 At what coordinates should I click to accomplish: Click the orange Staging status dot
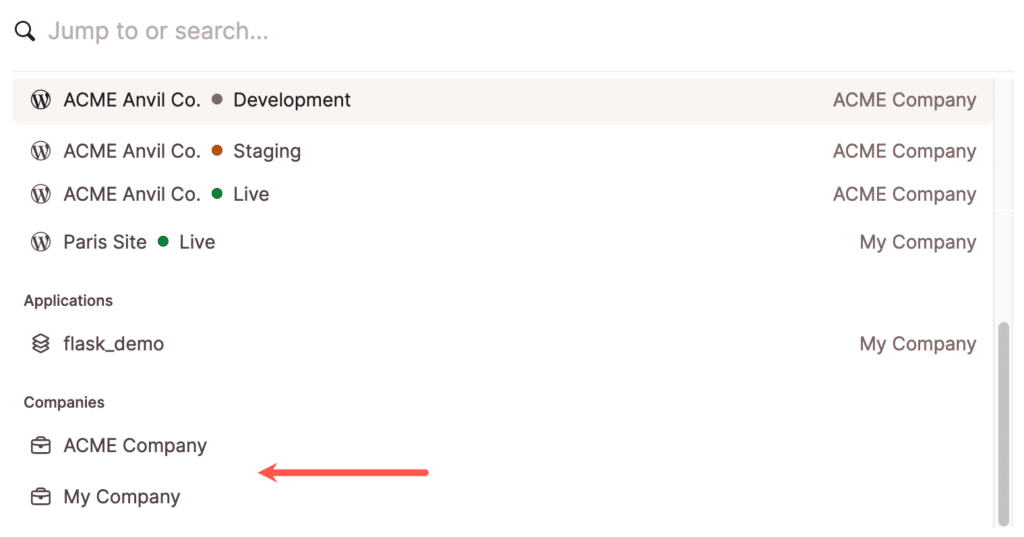217,151
